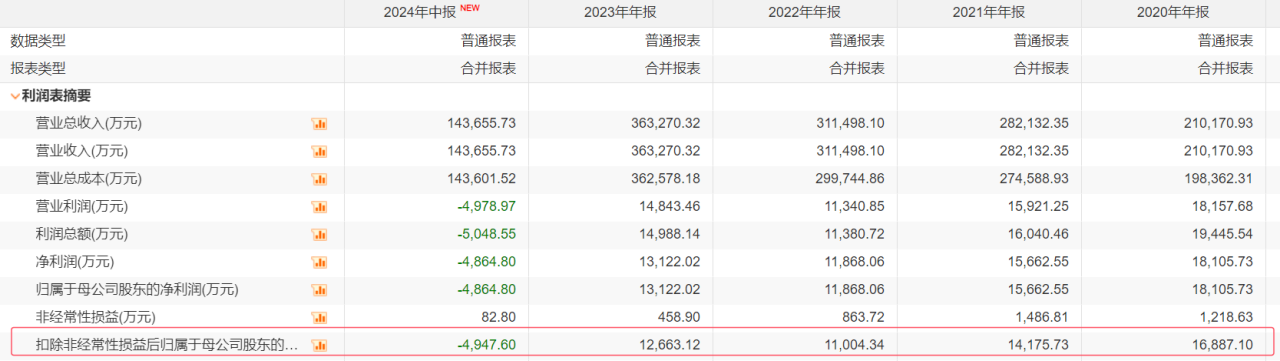Open chart icon for 营业收入 row
Image resolution: width=1280 pixels, height=361 pixels.
click(x=320, y=152)
